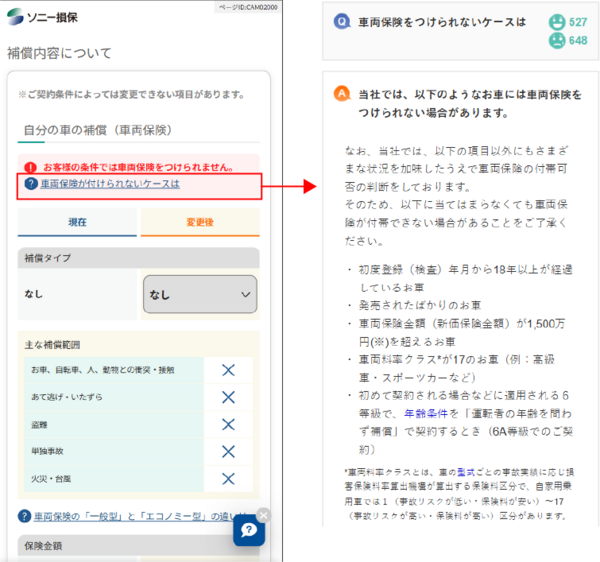Click the 盗難 row label

[39, 424]
